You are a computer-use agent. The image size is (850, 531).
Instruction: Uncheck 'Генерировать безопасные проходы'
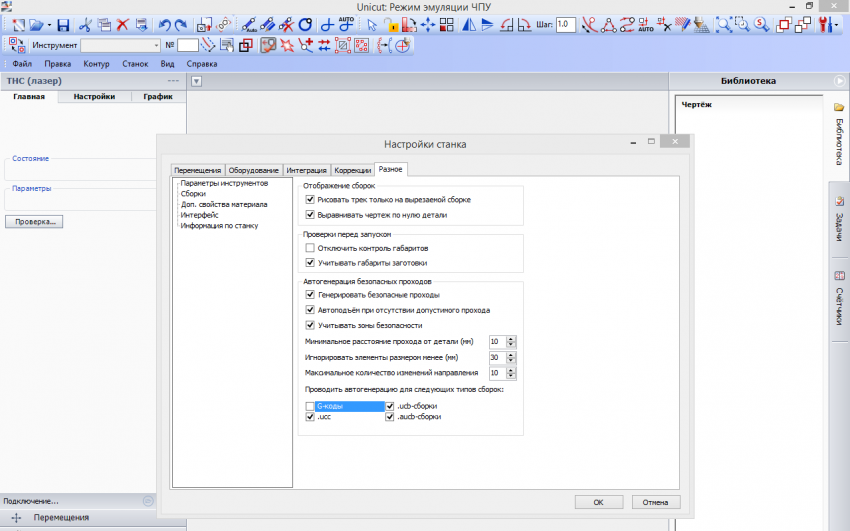point(310,295)
